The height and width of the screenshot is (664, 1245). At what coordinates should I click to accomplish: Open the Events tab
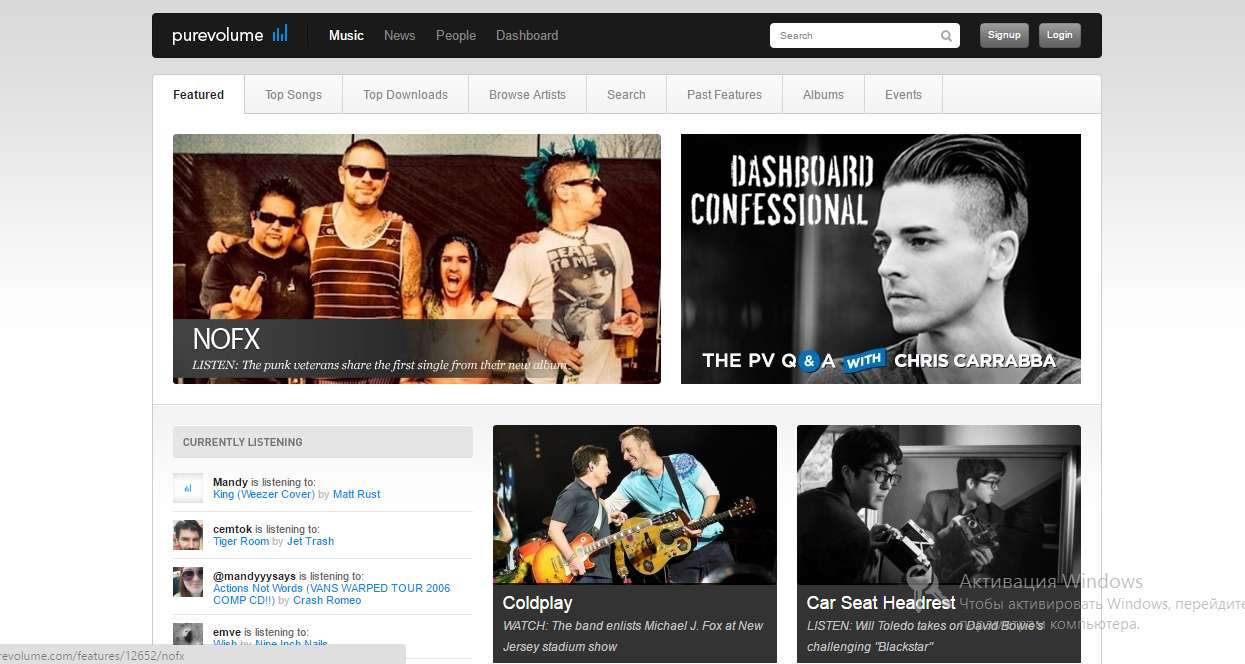(x=903, y=95)
